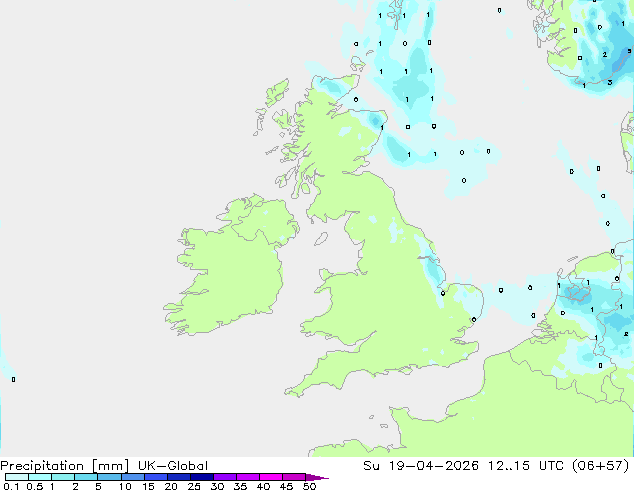Click the 20–25 mm dark blue legend swatch

coord(178,477)
